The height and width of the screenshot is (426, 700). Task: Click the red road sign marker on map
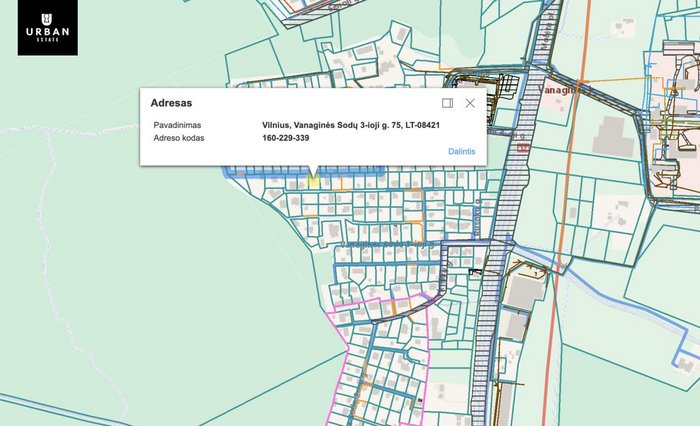(523, 148)
